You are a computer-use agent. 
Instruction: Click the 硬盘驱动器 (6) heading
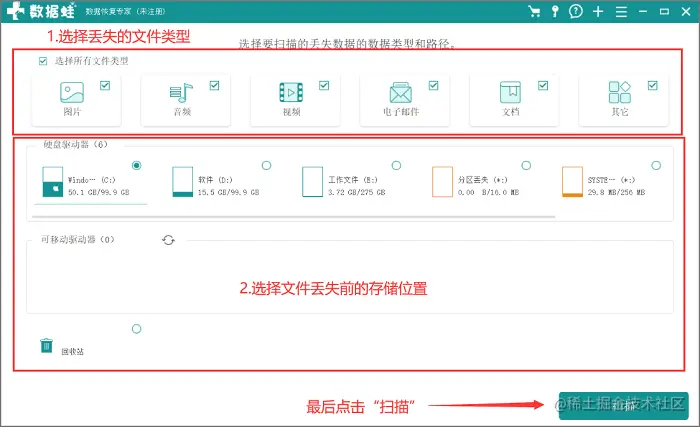pos(75,144)
